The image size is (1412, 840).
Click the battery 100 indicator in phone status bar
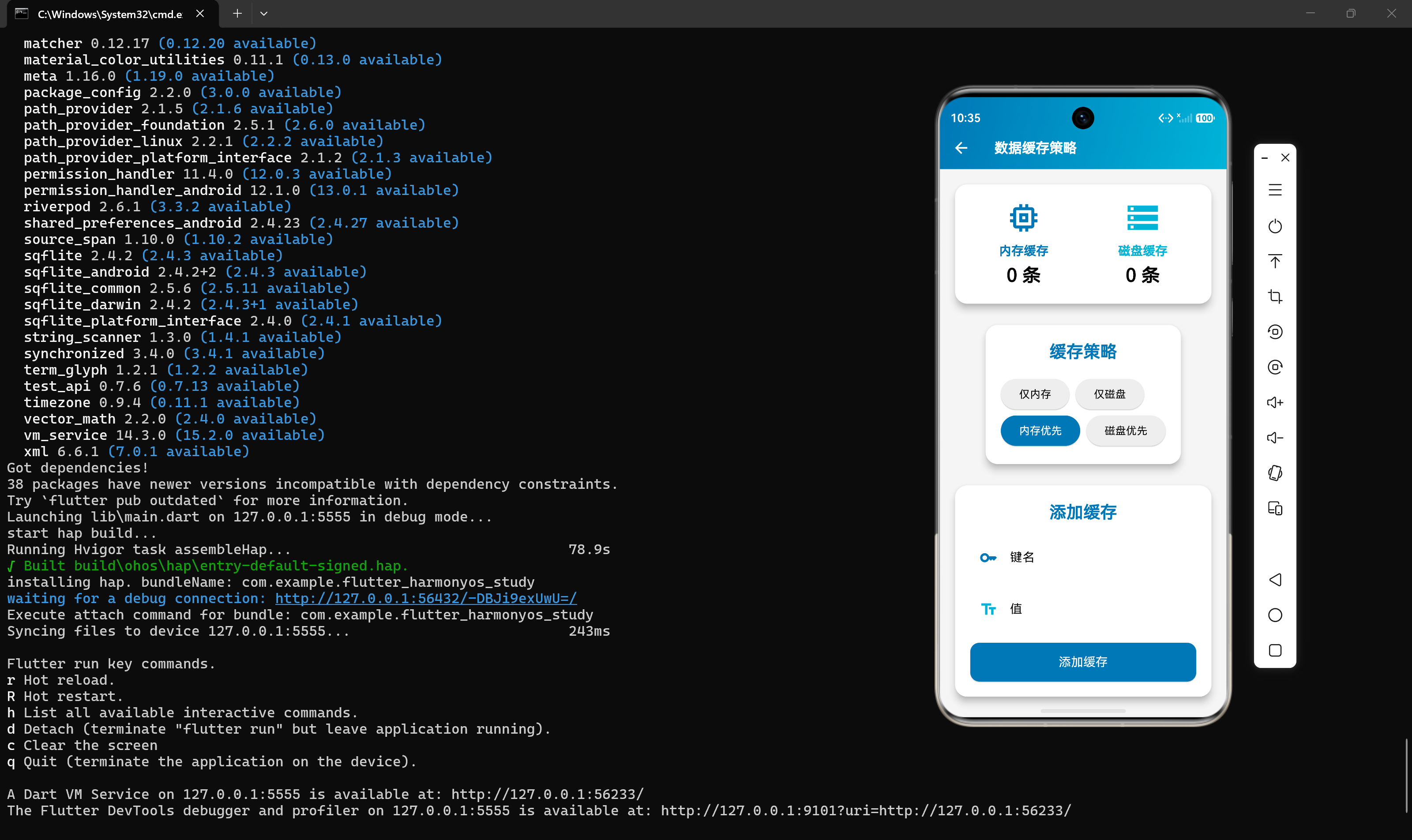(x=1205, y=118)
